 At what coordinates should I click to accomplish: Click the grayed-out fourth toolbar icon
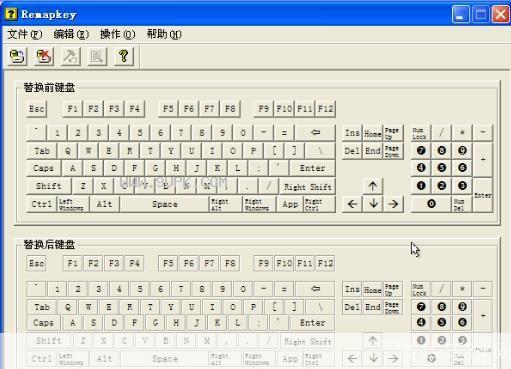click(x=97, y=56)
